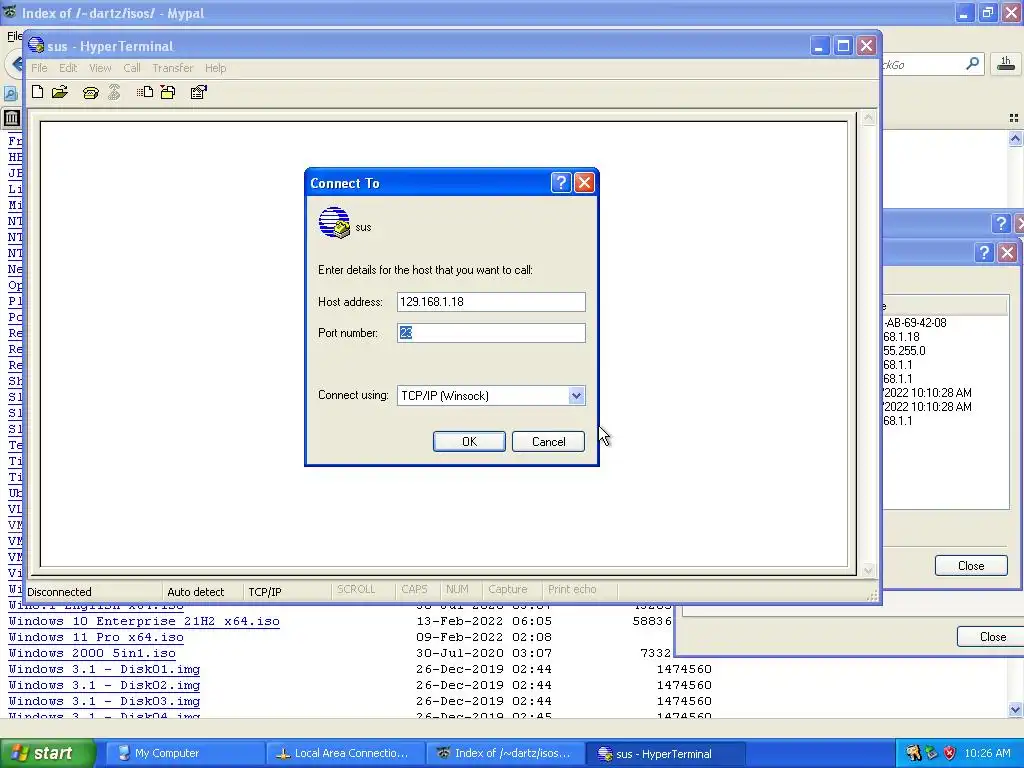Click the search magnifier icon in Mypal browser
Screen dimensions: 1024x768
(972, 64)
